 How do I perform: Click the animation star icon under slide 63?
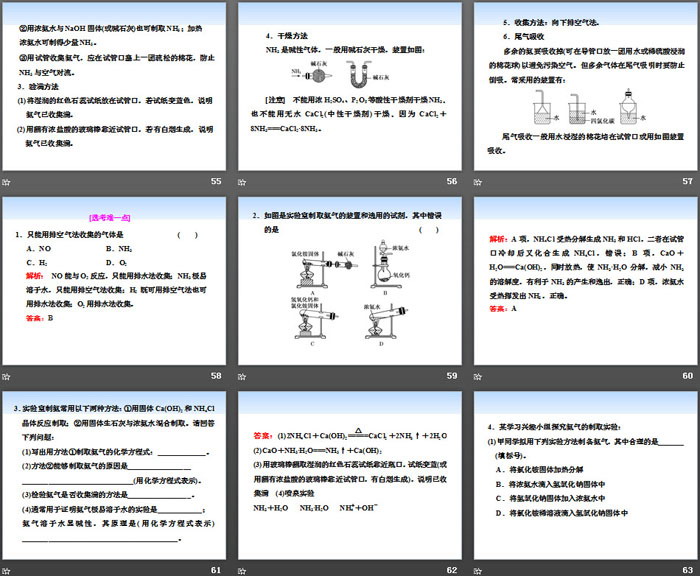point(477,570)
